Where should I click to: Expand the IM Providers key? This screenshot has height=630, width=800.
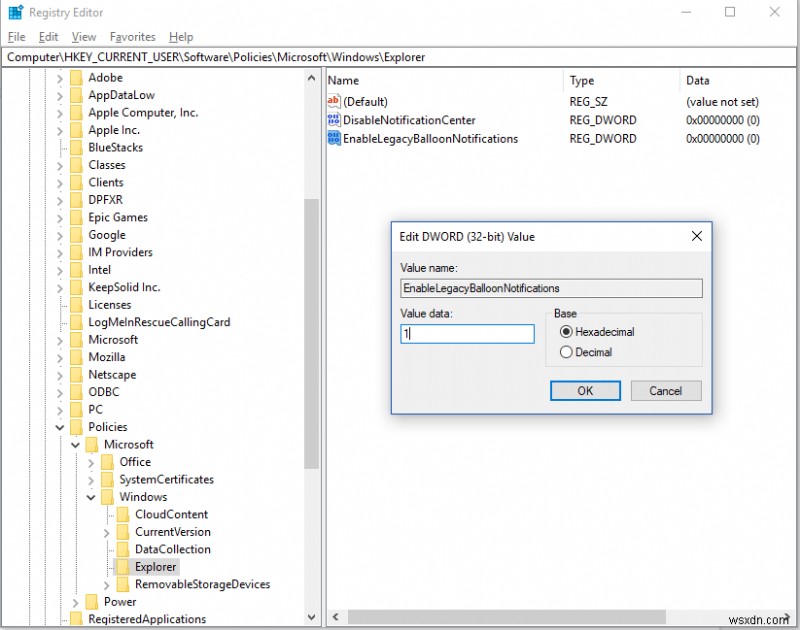pos(60,253)
